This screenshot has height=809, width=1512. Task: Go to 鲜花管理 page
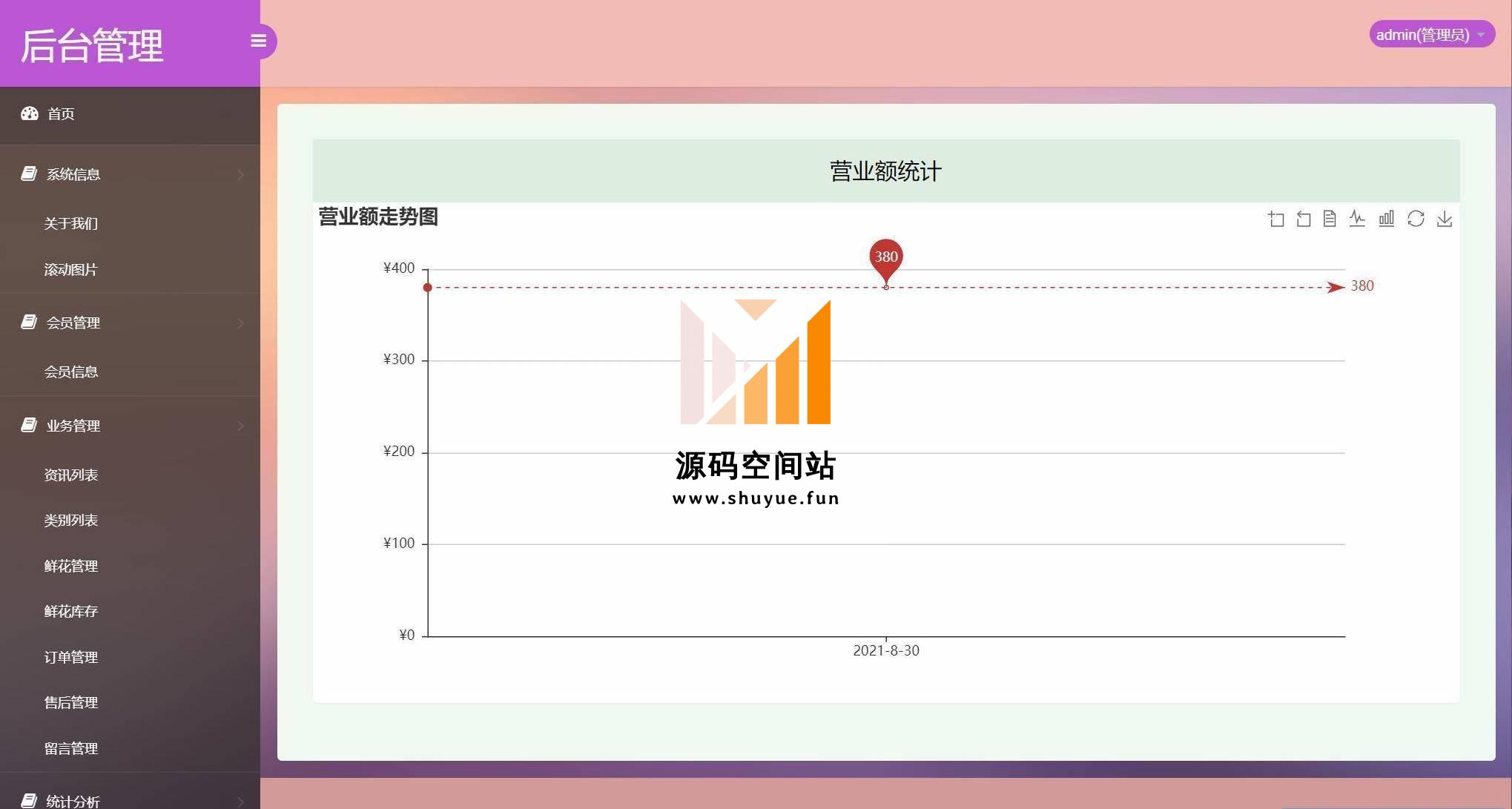[x=71, y=566]
